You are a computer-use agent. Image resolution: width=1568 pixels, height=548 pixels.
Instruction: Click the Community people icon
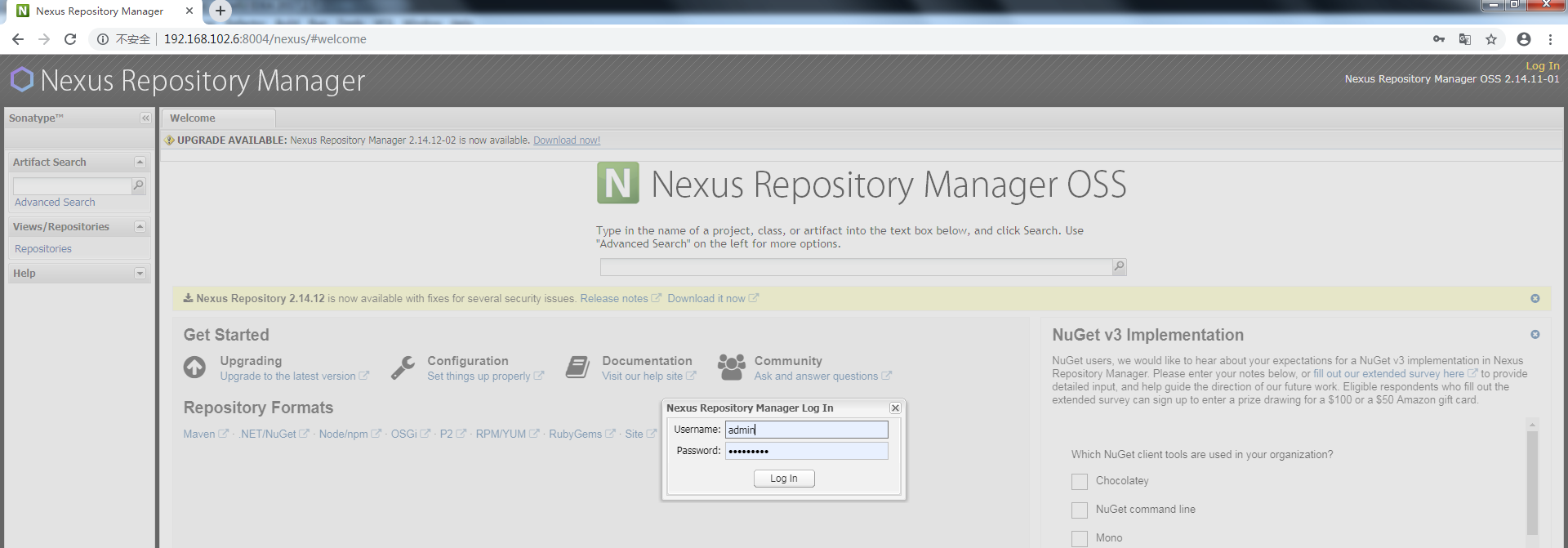click(x=732, y=368)
